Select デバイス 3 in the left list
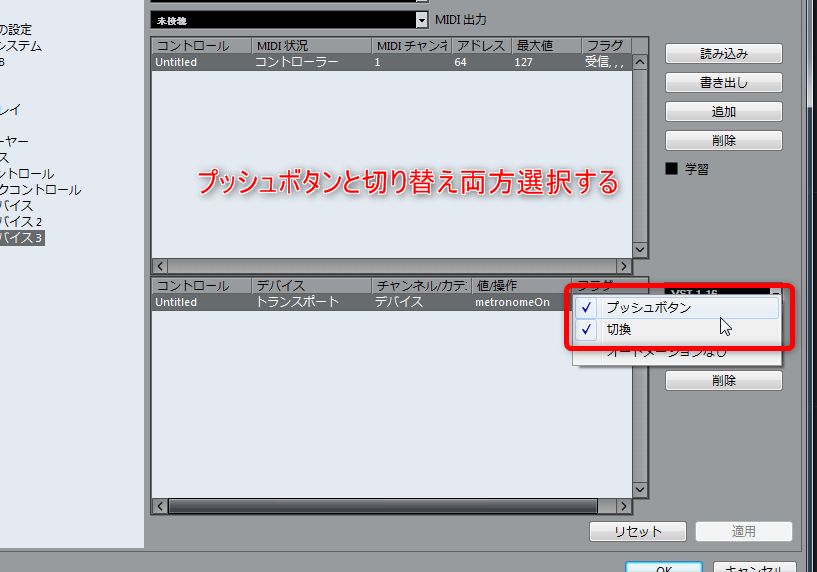The height and width of the screenshot is (572, 817). 21,238
